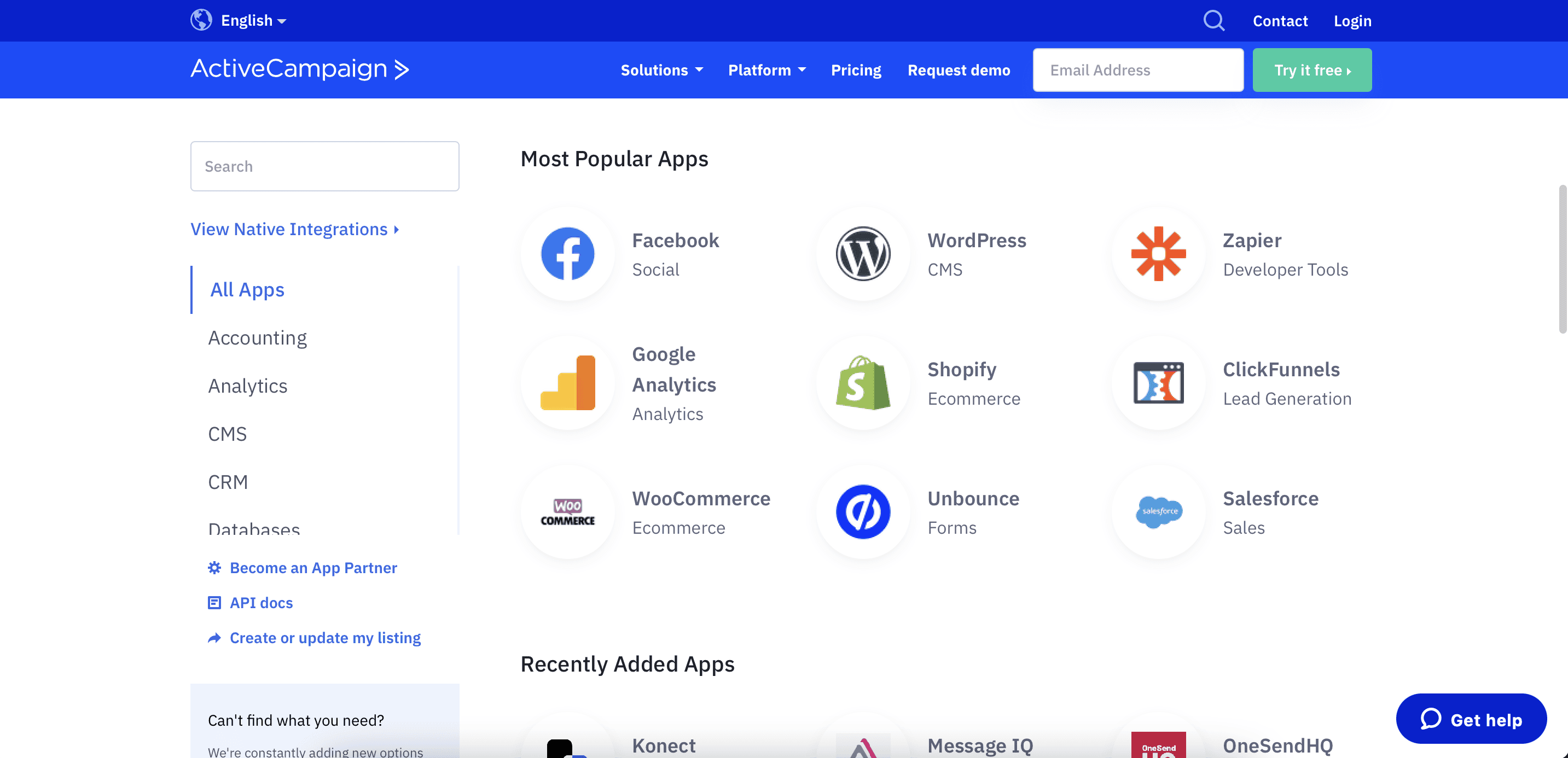Click the WordPress CMS app icon
This screenshot has width=1568, height=758.
tap(863, 253)
